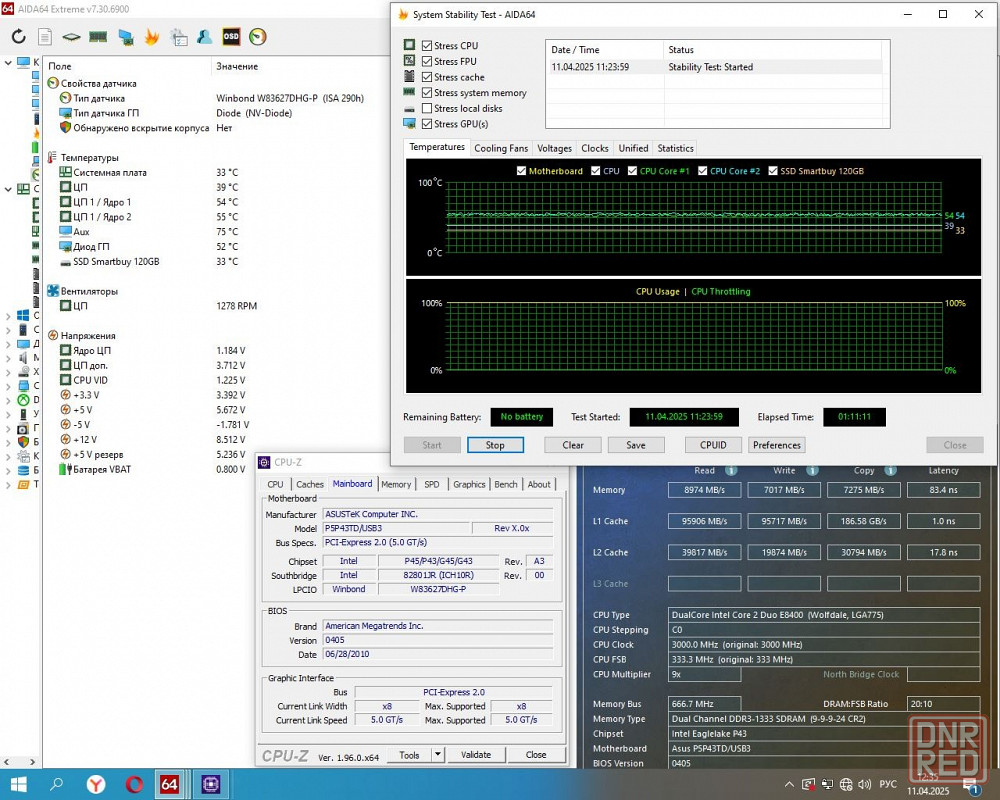Viewport: 1000px width, 800px height.
Task: Open stability test Preferences button
Action: tap(776, 445)
